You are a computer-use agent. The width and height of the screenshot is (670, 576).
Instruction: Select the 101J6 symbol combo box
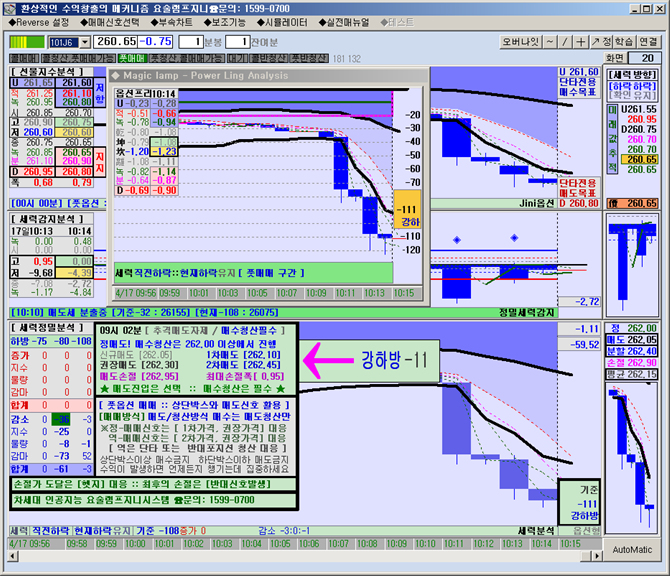click(x=69, y=42)
